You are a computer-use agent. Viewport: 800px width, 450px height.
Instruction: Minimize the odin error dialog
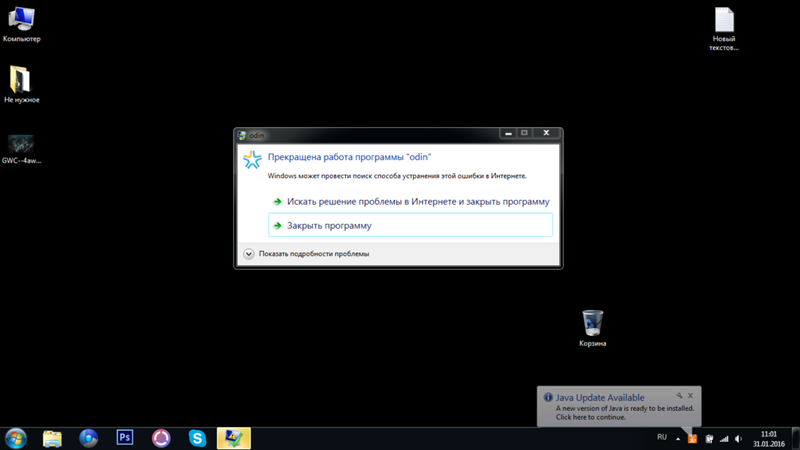508,133
